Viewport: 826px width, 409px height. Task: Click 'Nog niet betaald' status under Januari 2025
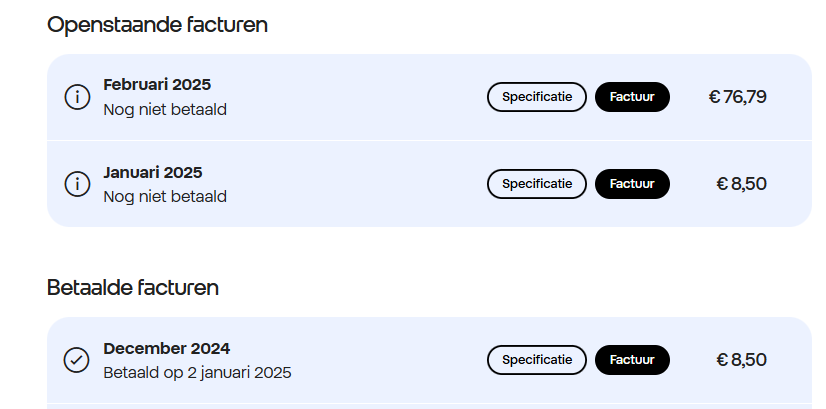click(x=165, y=197)
